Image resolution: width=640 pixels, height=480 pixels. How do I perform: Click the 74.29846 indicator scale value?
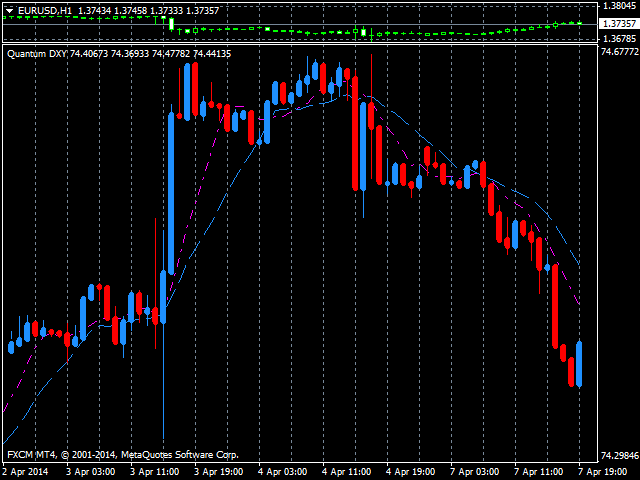pos(618,455)
